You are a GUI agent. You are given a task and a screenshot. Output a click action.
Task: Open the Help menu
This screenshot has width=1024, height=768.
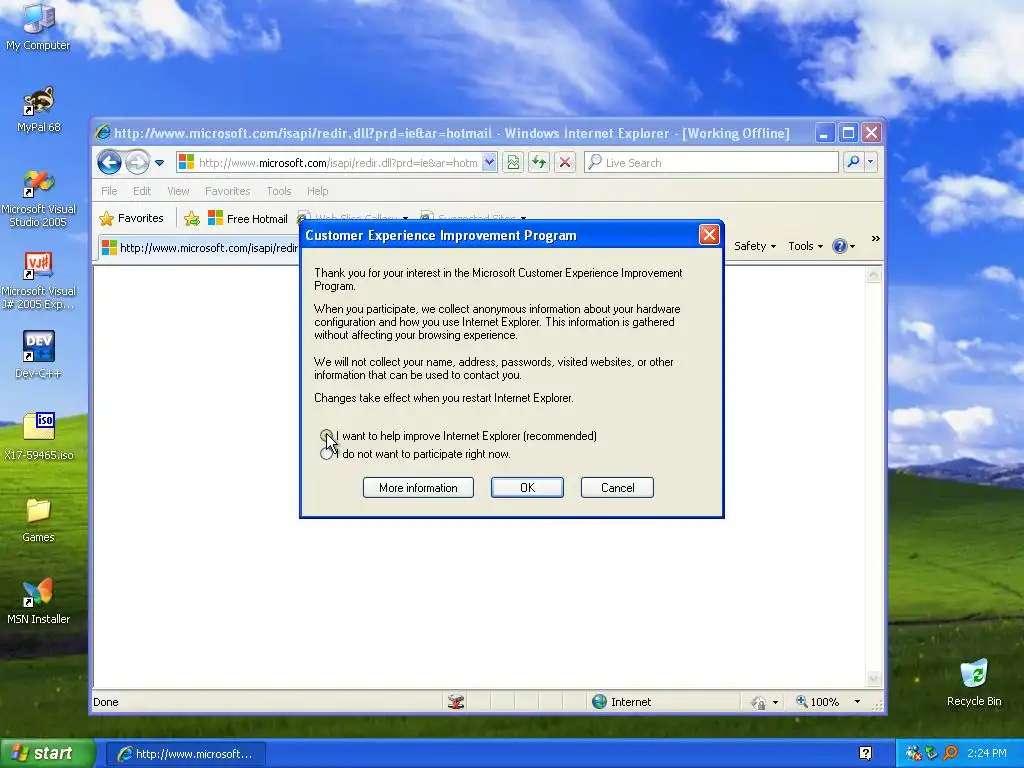tap(317, 191)
